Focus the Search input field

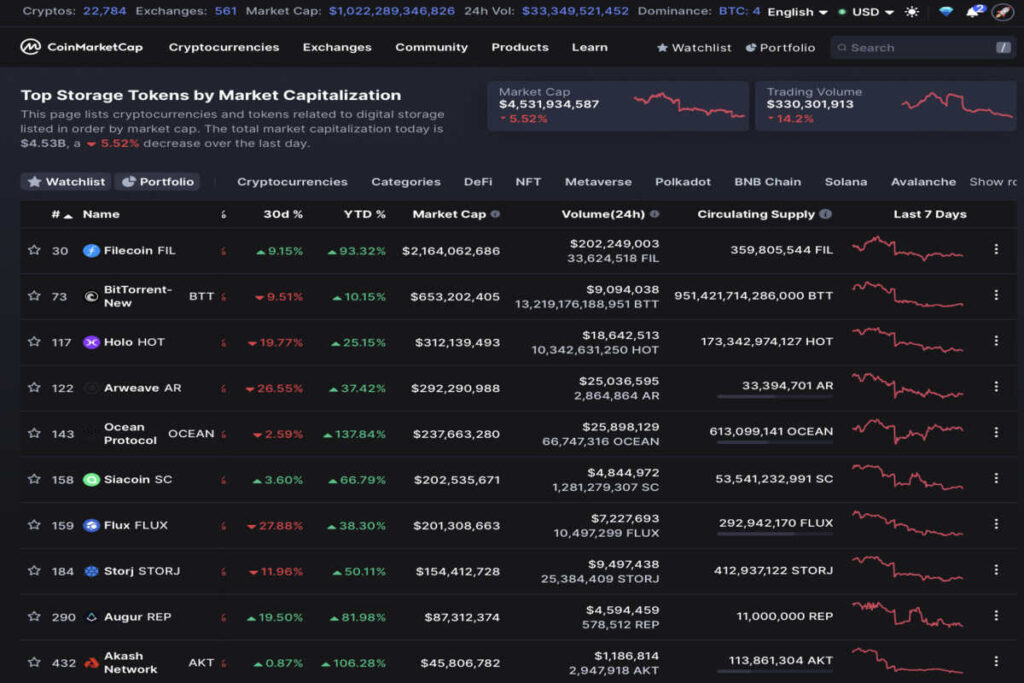(x=923, y=48)
